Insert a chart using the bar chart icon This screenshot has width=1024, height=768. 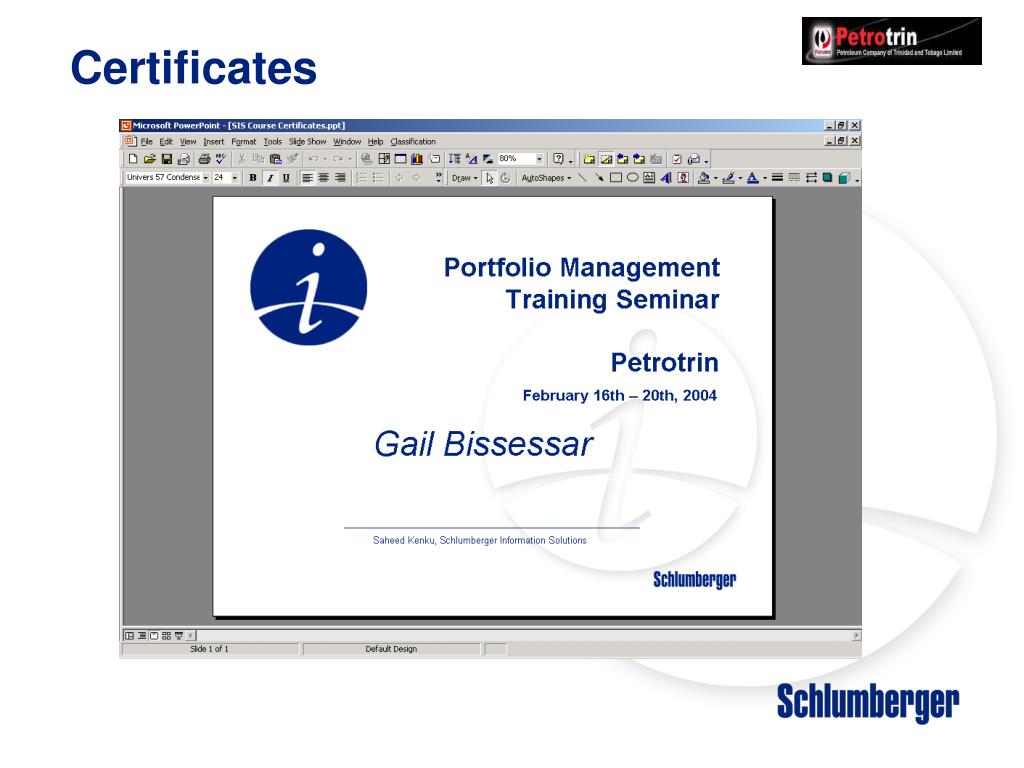pyautogui.click(x=417, y=159)
